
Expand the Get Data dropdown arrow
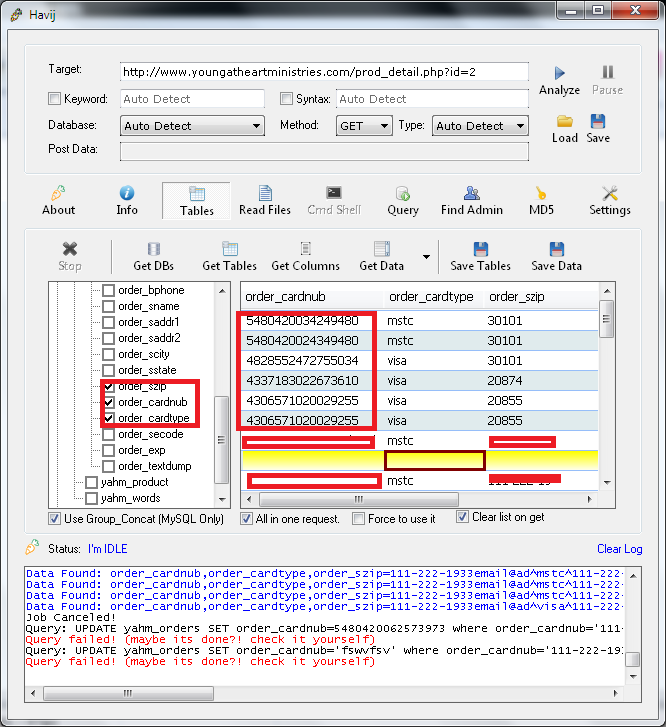426,256
